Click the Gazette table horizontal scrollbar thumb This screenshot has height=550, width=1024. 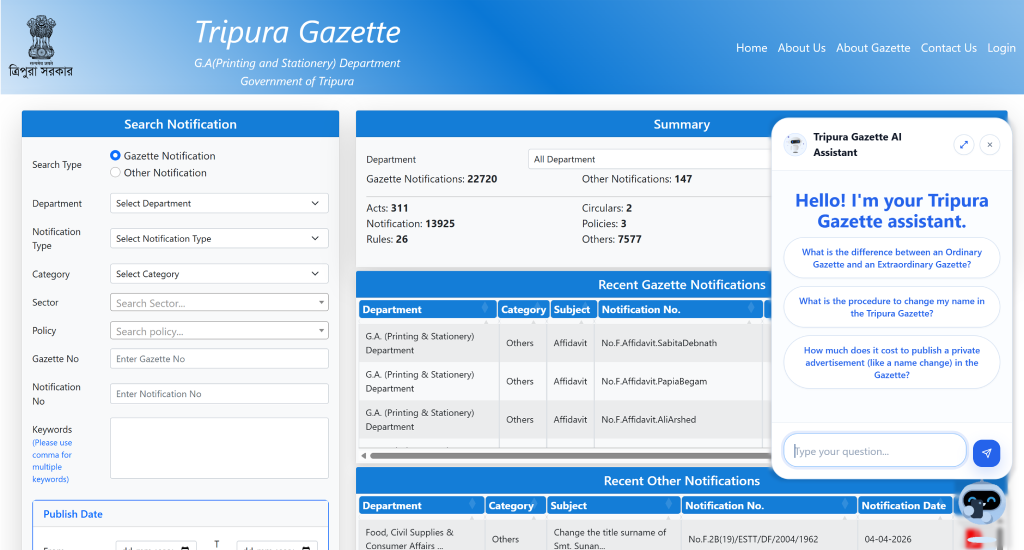click(569, 456)
